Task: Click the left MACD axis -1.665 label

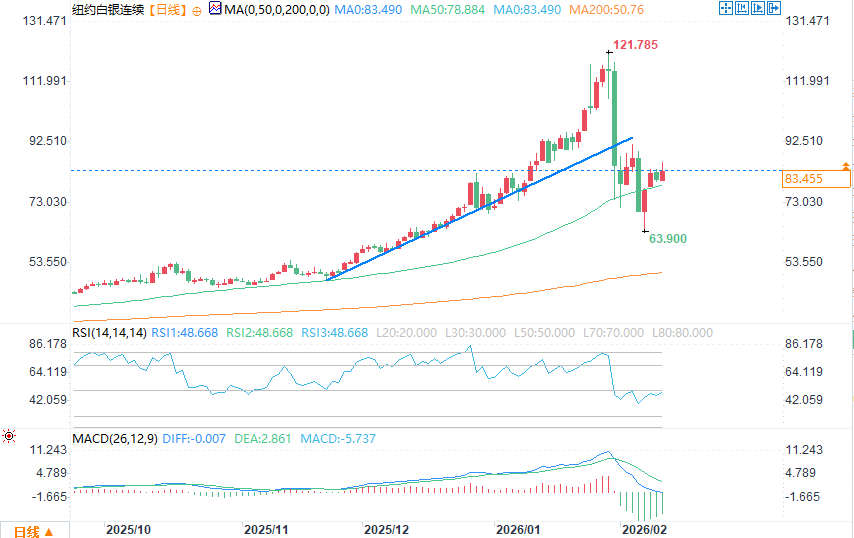Action: coord(50,496)
